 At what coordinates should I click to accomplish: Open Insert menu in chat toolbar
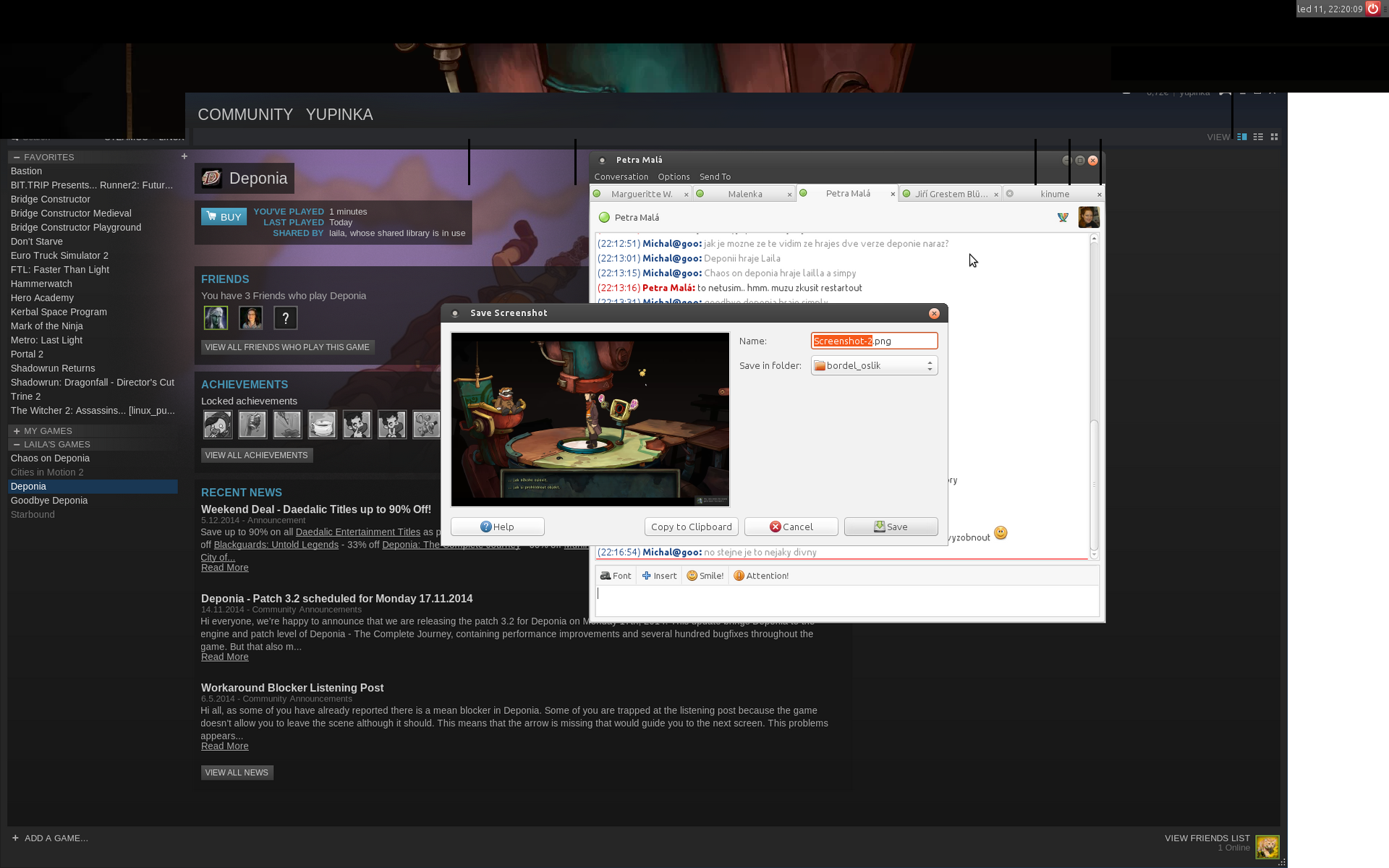[659, 576]
